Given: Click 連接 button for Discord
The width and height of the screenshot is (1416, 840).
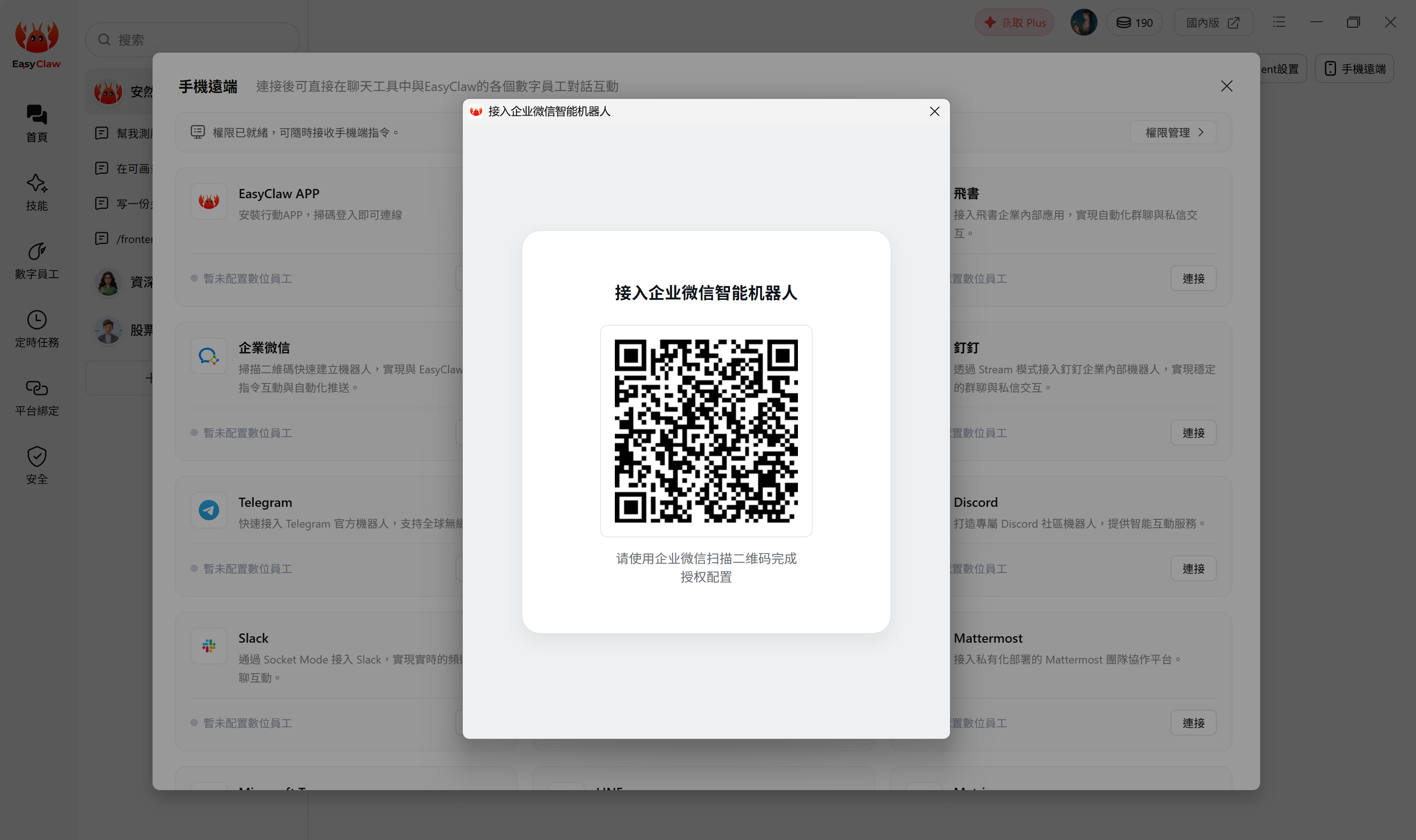Looking at the screenshot, I should coord(1194,568).
